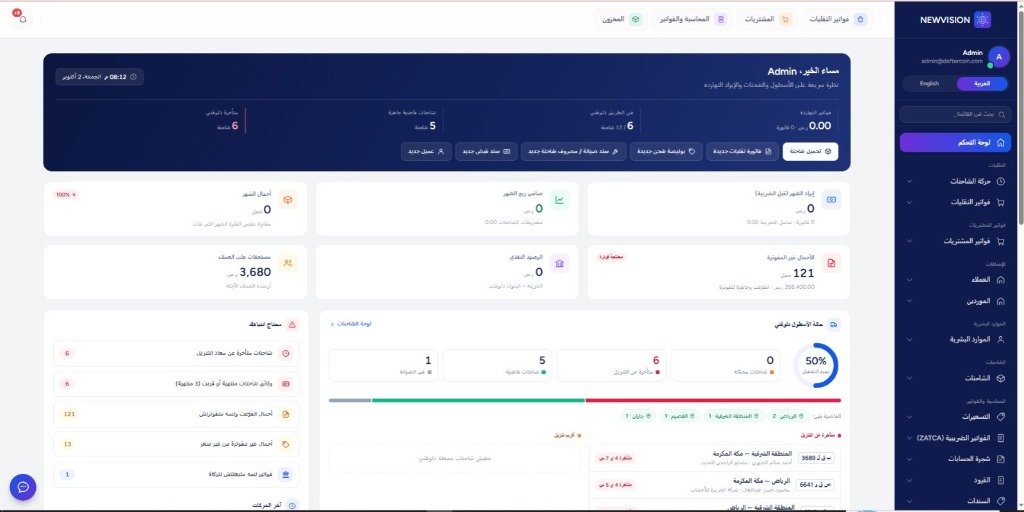Open the المخزون top tab

click(x=620, y=20)
